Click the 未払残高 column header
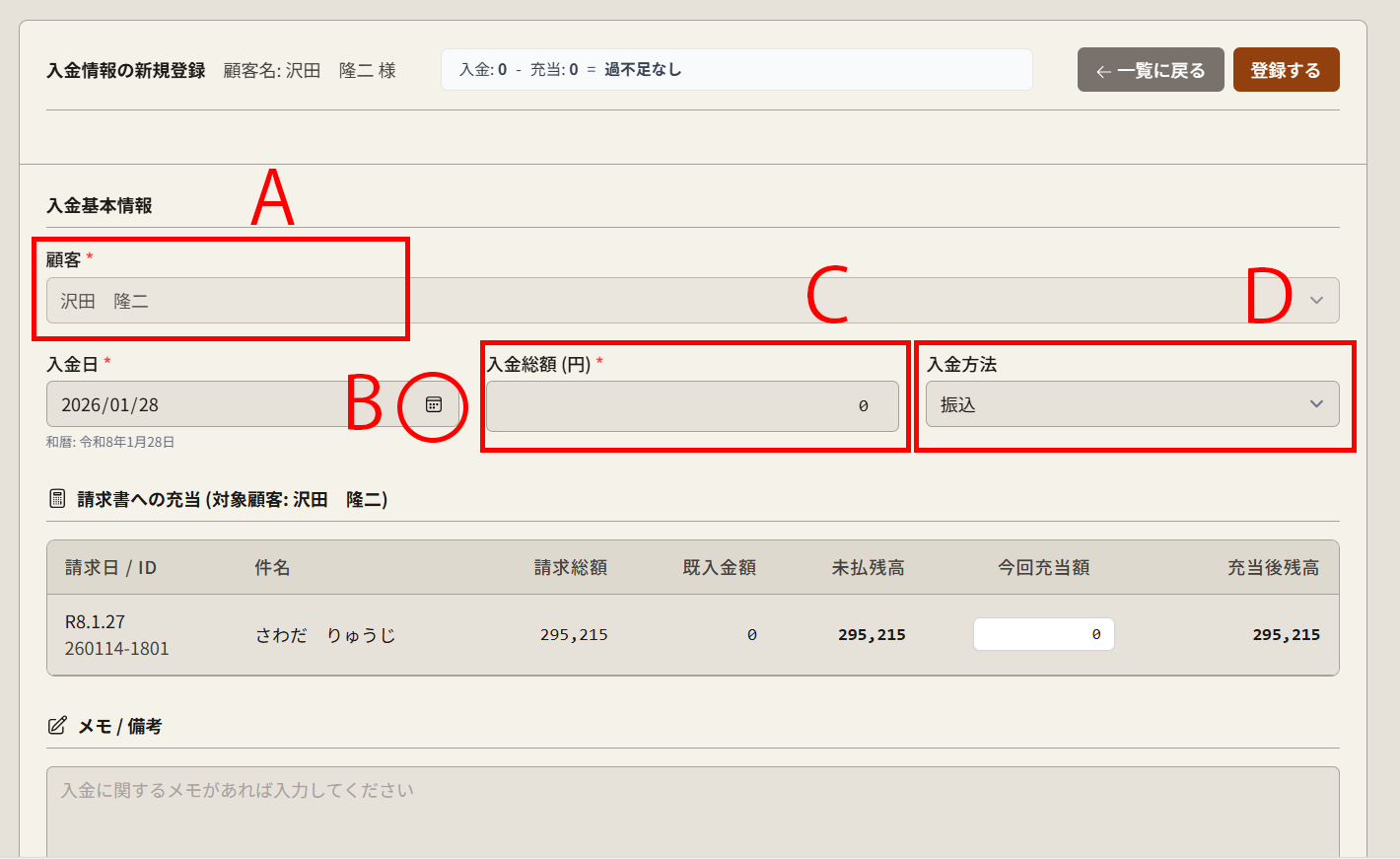Screen dimensions: 1400x859 click(x=868, y=567)
